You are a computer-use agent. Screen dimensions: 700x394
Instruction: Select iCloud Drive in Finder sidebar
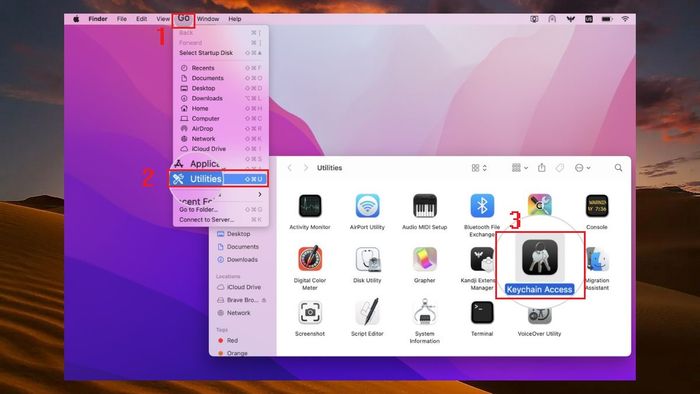click(x=239, y=287)
